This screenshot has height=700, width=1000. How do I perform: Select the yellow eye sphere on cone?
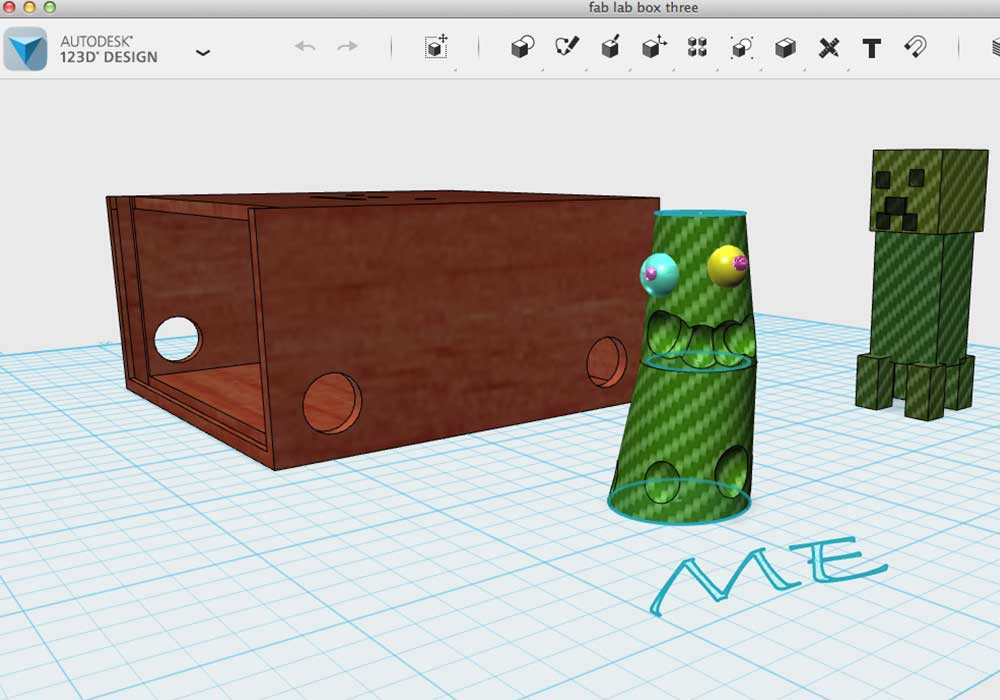[x=727, y=266]
